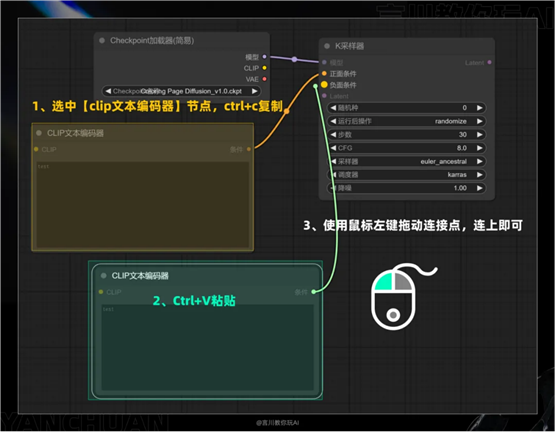Click the 降噪 1.00 slider field
Viewport: 555px width, 432px height.
406,188
